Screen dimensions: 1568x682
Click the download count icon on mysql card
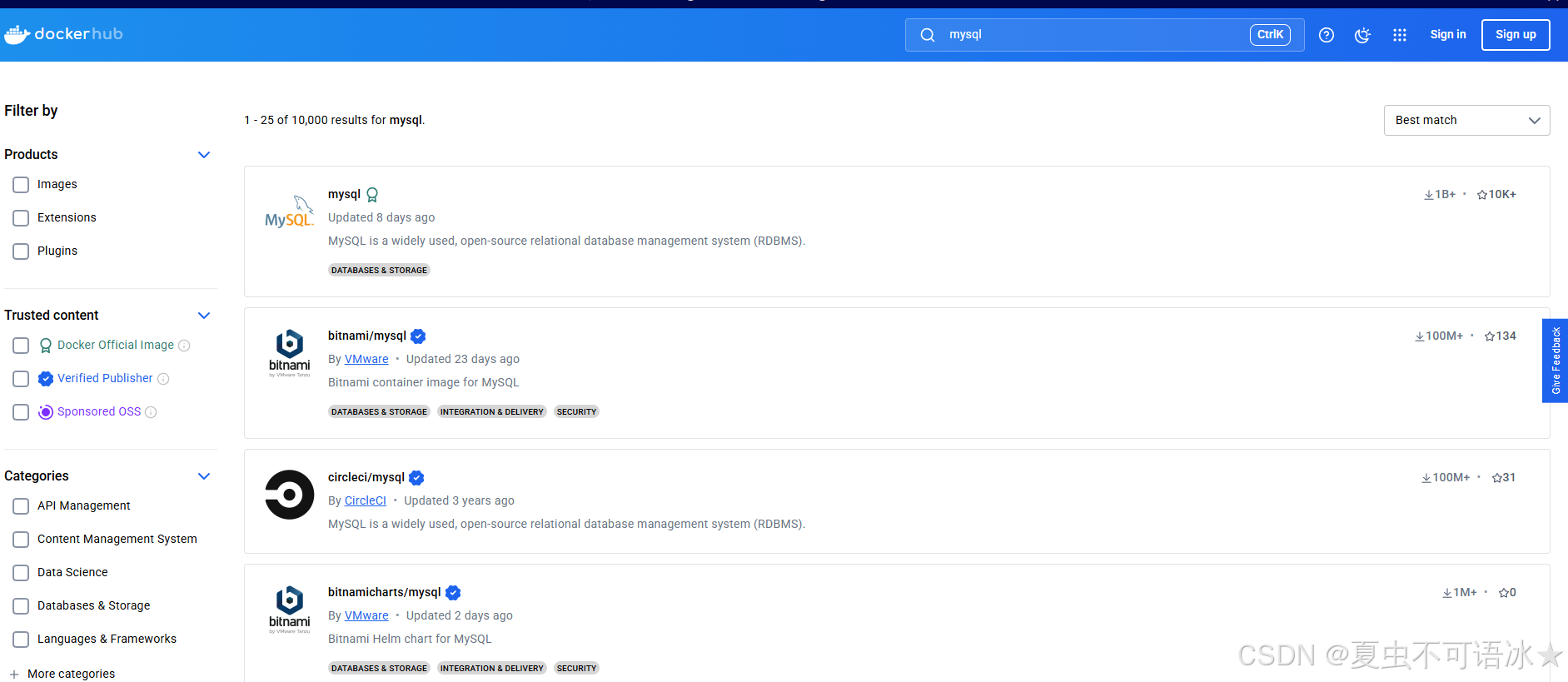click(1428, 195)
